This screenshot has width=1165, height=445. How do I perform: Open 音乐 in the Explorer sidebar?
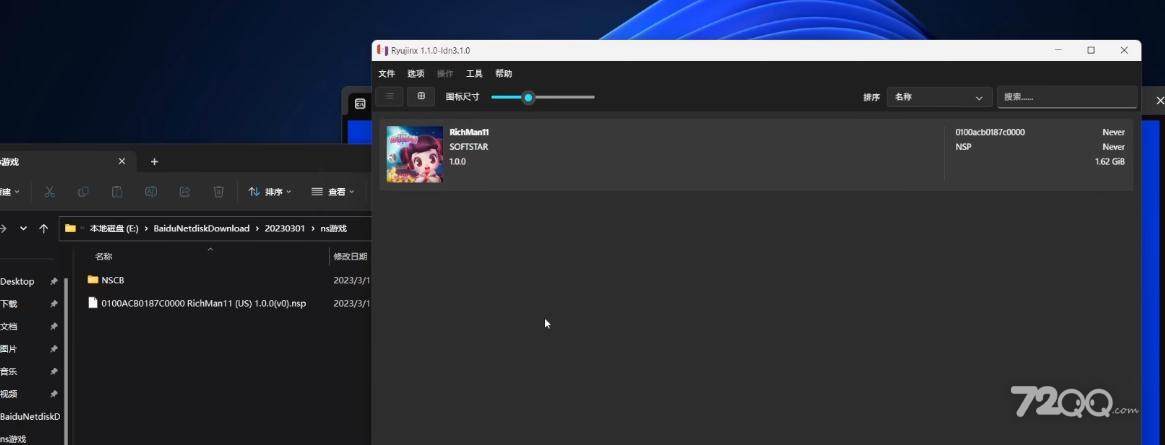(9, 371)
